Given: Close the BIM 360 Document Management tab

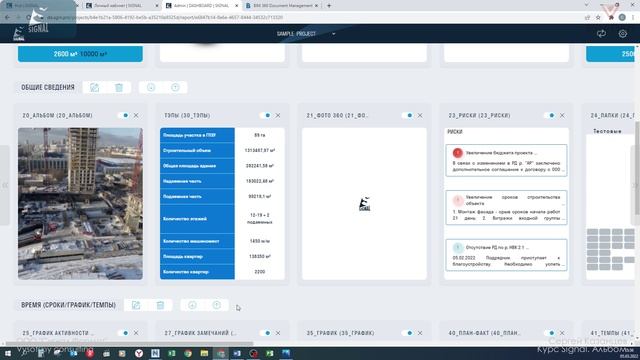Looking at the screenshot, I should tap(316, 6).
